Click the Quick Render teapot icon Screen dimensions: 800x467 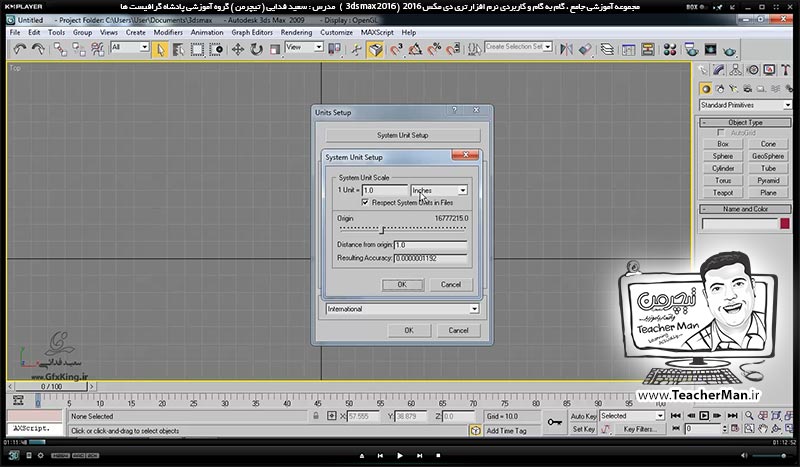coord(730,51)
